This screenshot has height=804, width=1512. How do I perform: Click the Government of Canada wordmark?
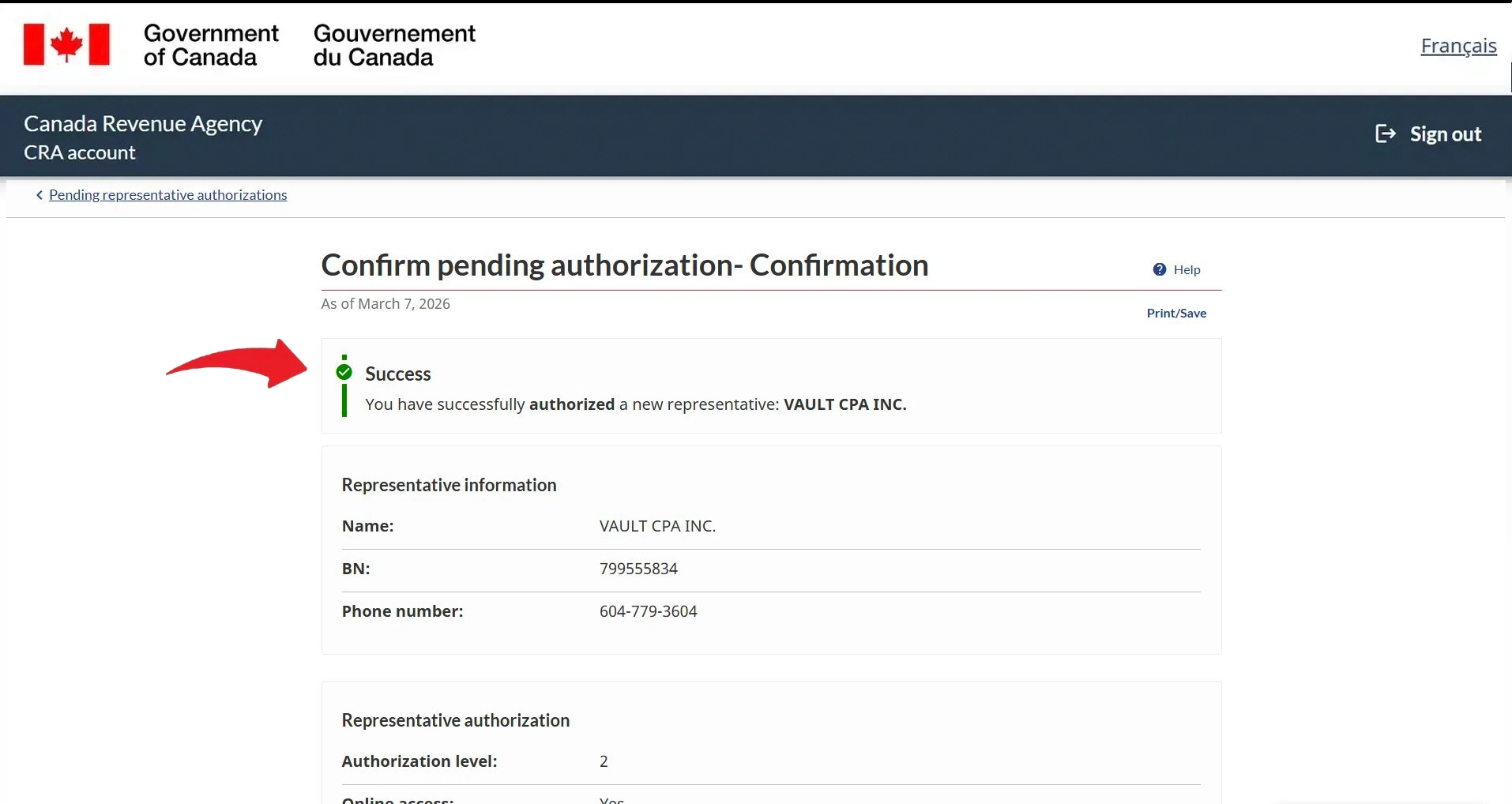click(x=210, y=45)
